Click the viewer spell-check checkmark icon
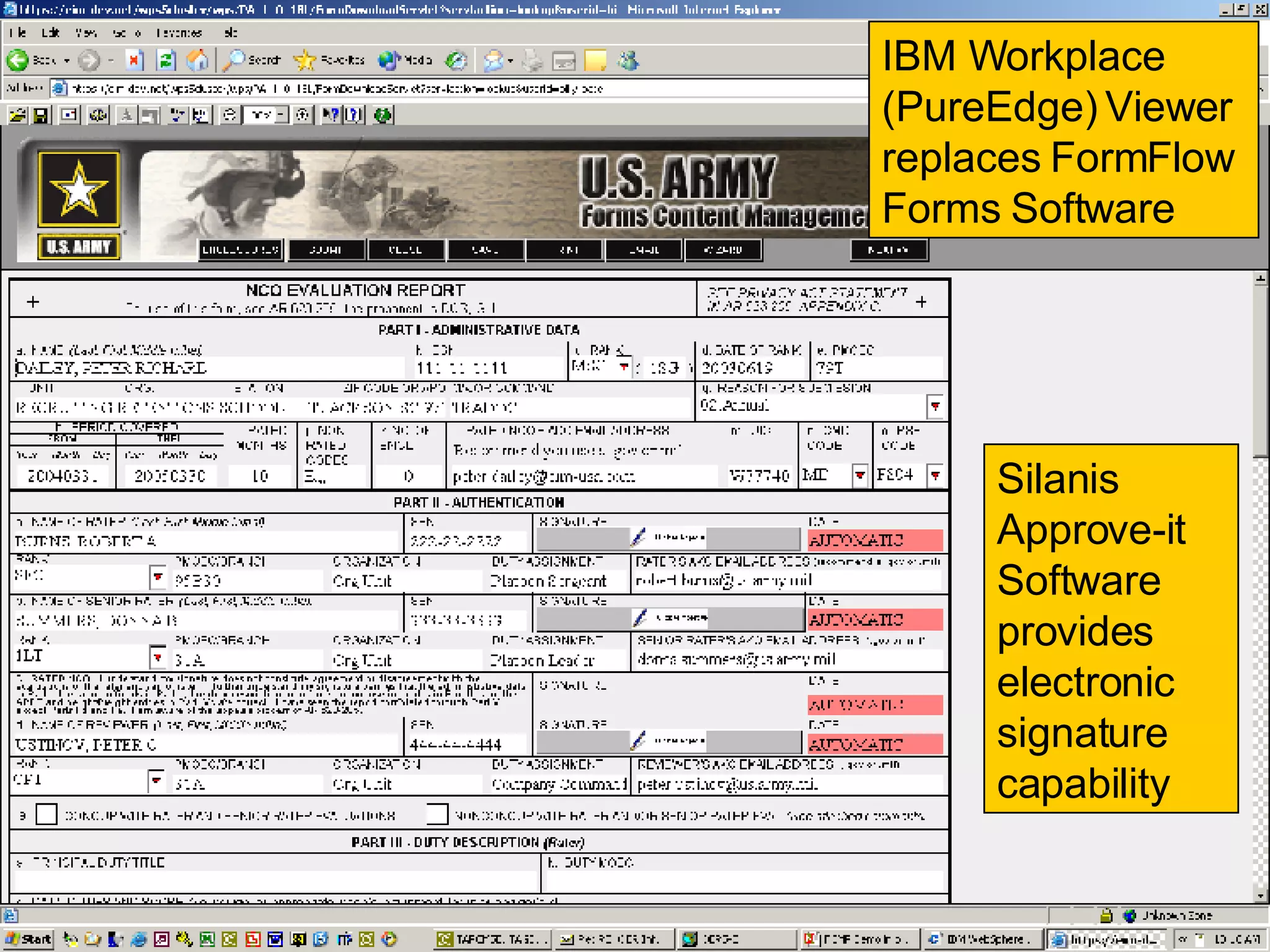The width and height of the screenshot is (1270, 952). click(177, 115)
